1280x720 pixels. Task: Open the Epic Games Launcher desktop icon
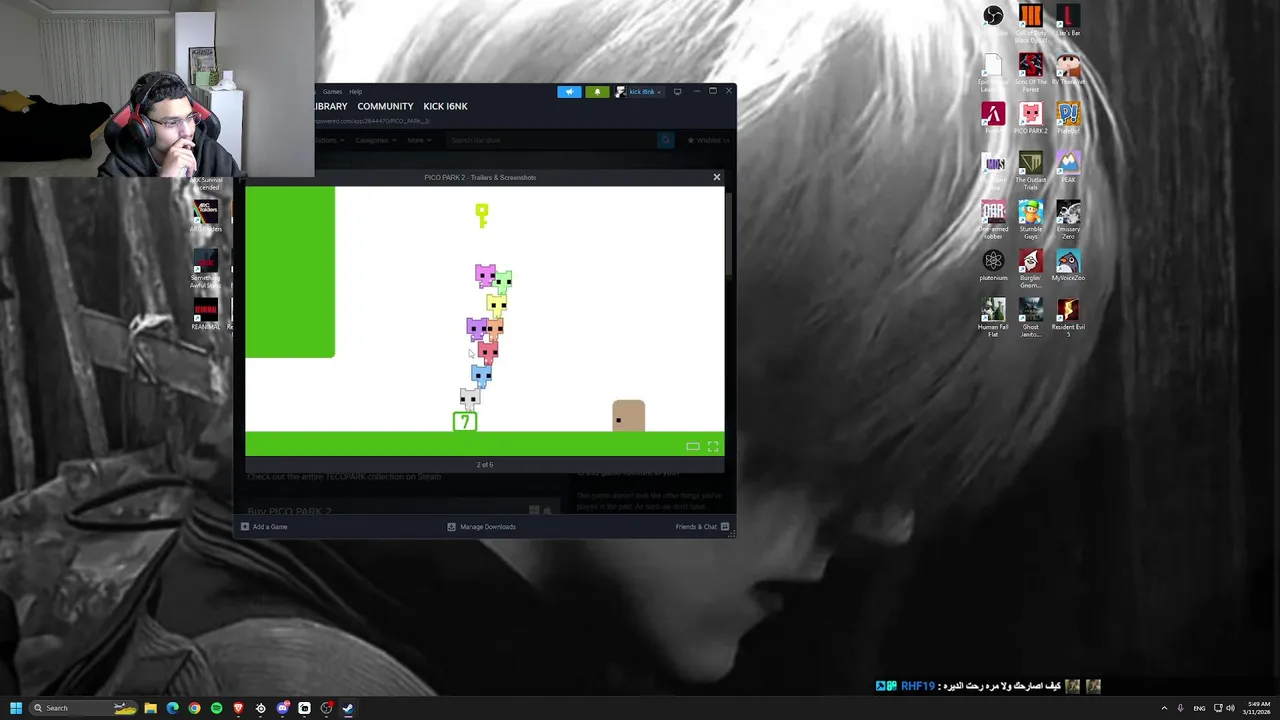click(x=993, y=73)
